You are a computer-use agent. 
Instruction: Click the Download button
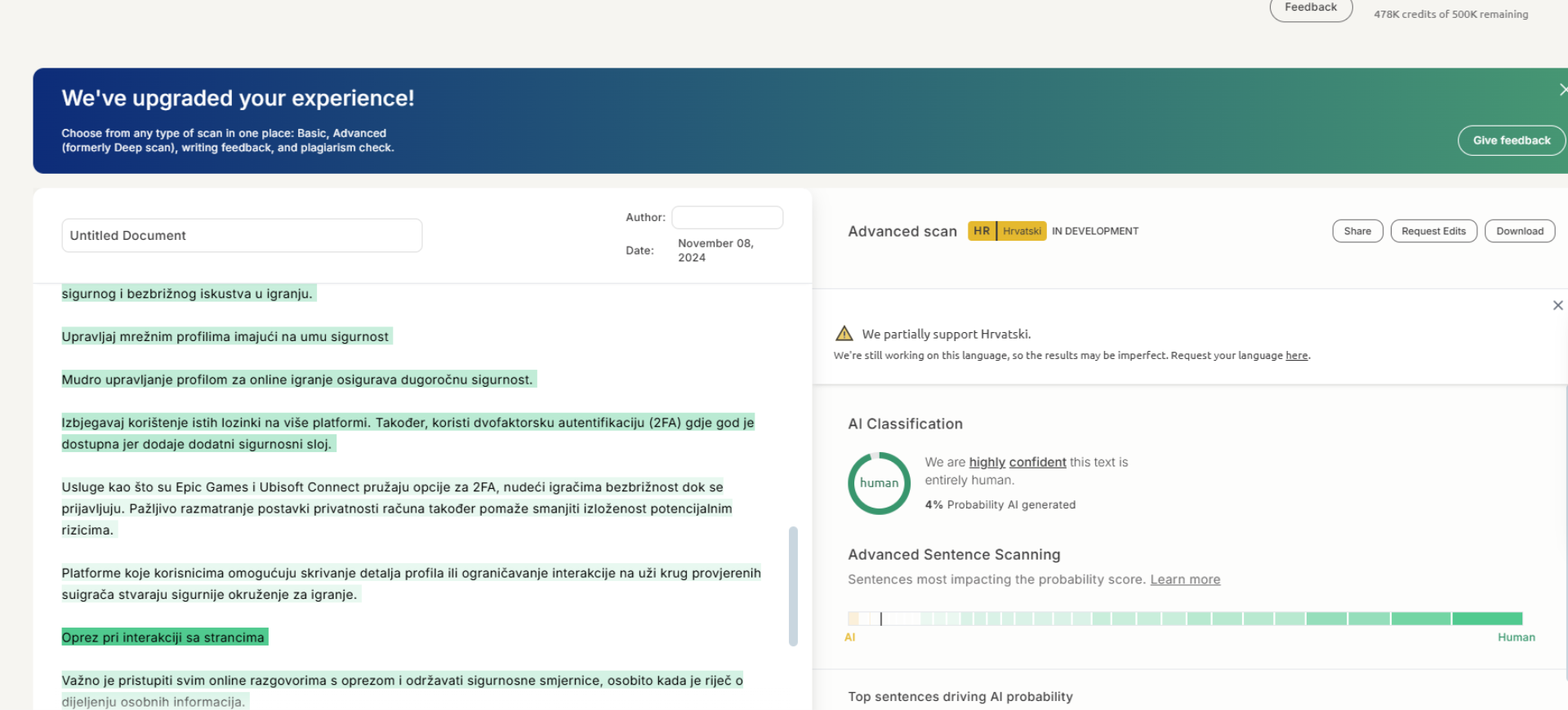(1519, 231)
